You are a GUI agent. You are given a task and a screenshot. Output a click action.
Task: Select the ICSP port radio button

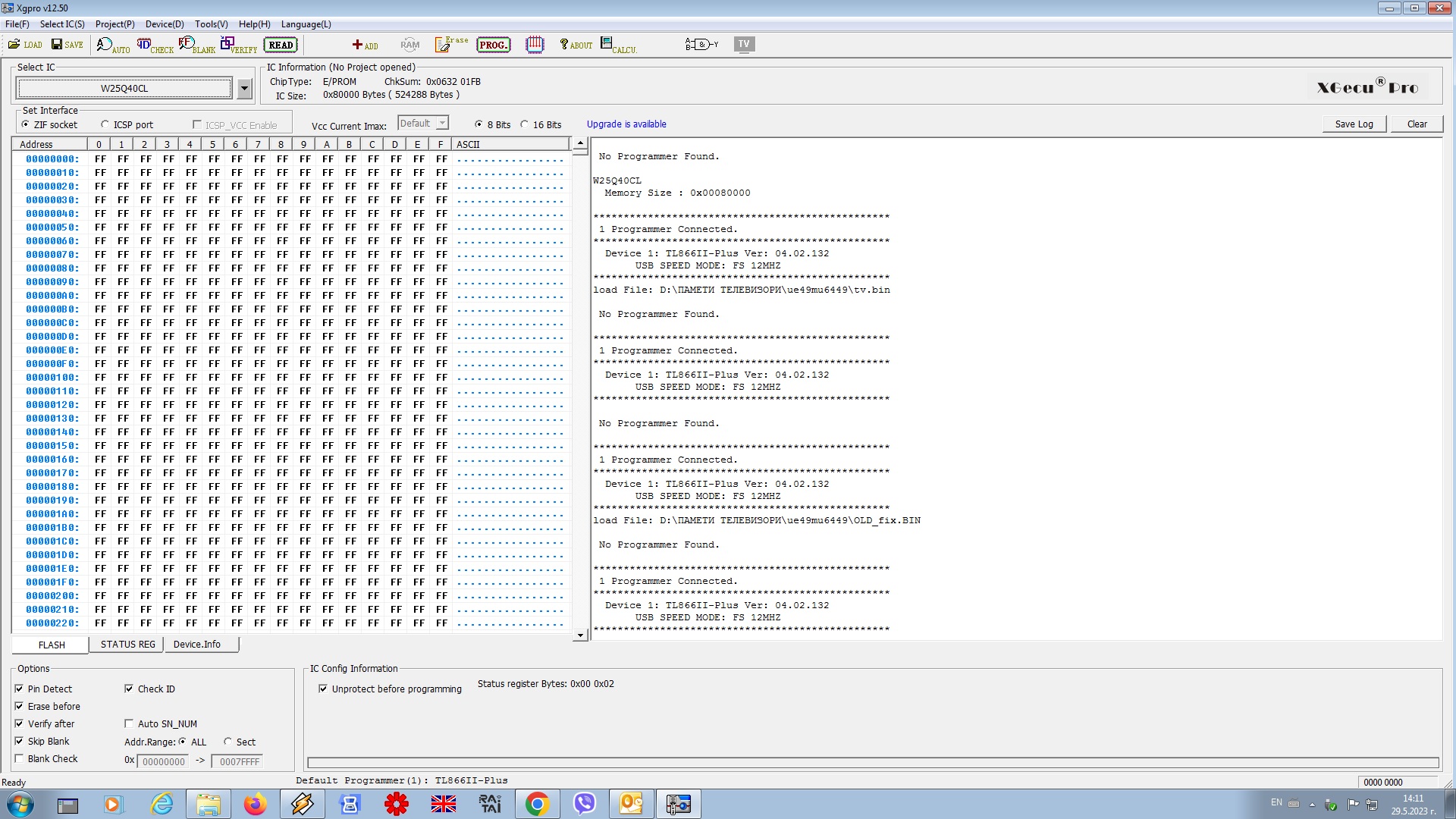105,124
